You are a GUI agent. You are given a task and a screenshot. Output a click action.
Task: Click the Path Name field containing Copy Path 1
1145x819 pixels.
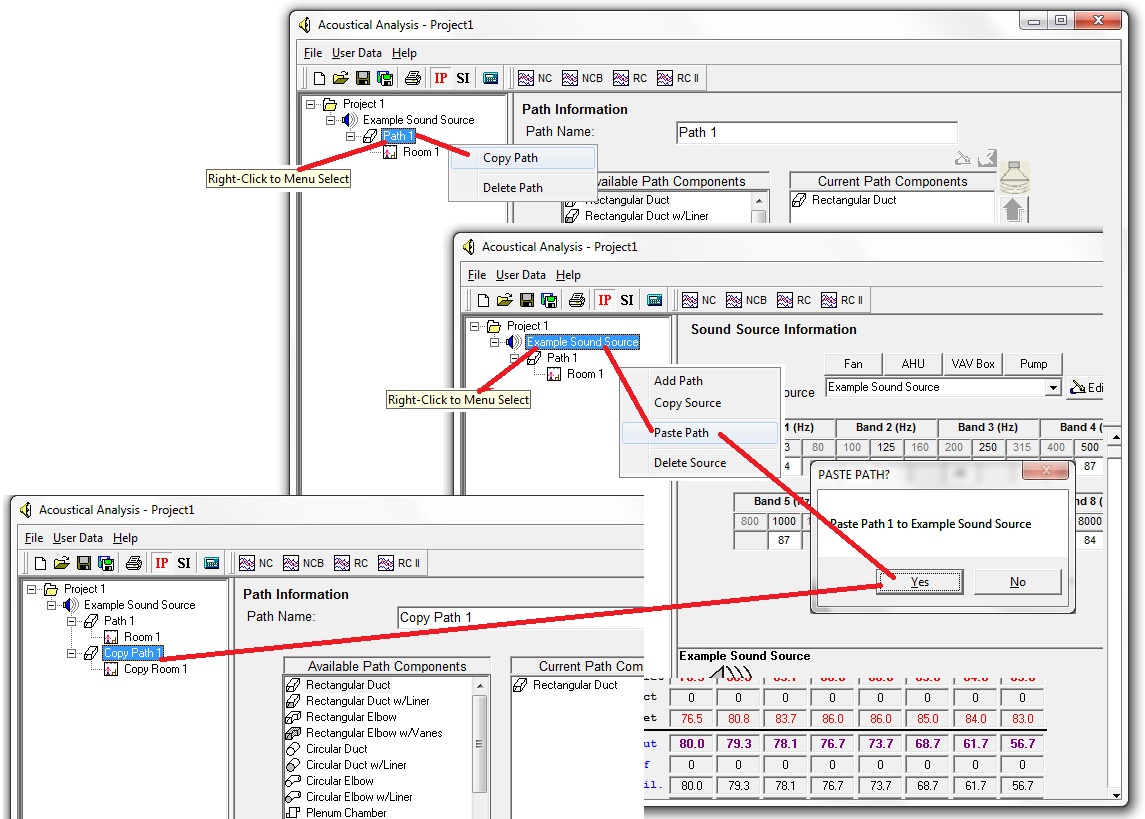518,618
